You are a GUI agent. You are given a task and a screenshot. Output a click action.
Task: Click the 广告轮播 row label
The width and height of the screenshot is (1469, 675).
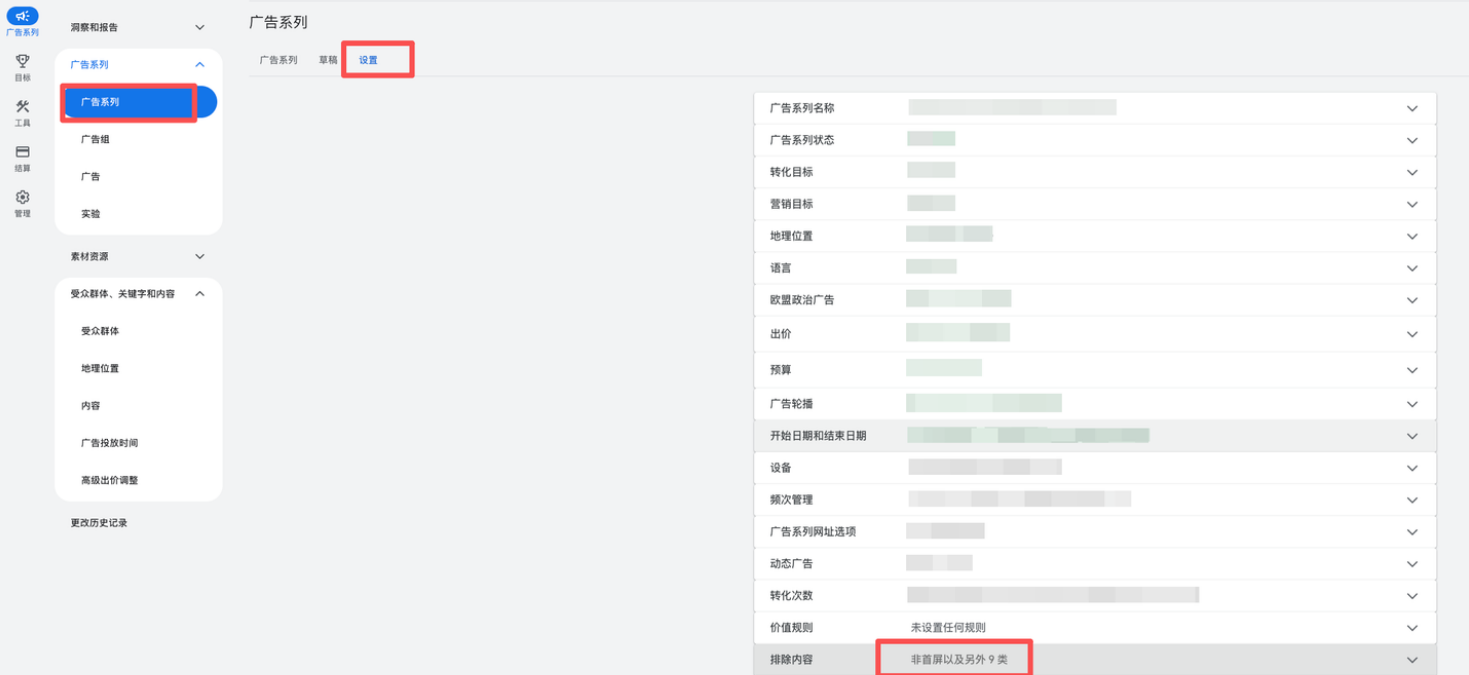(791, 404)
